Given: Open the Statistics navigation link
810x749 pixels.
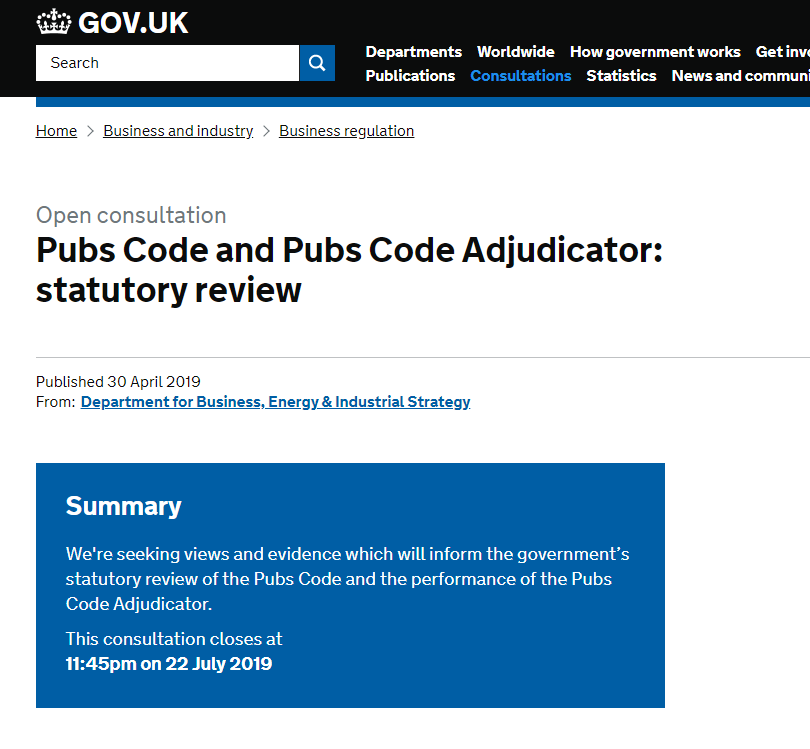Looking at the screenshot, I should [621, 76].
